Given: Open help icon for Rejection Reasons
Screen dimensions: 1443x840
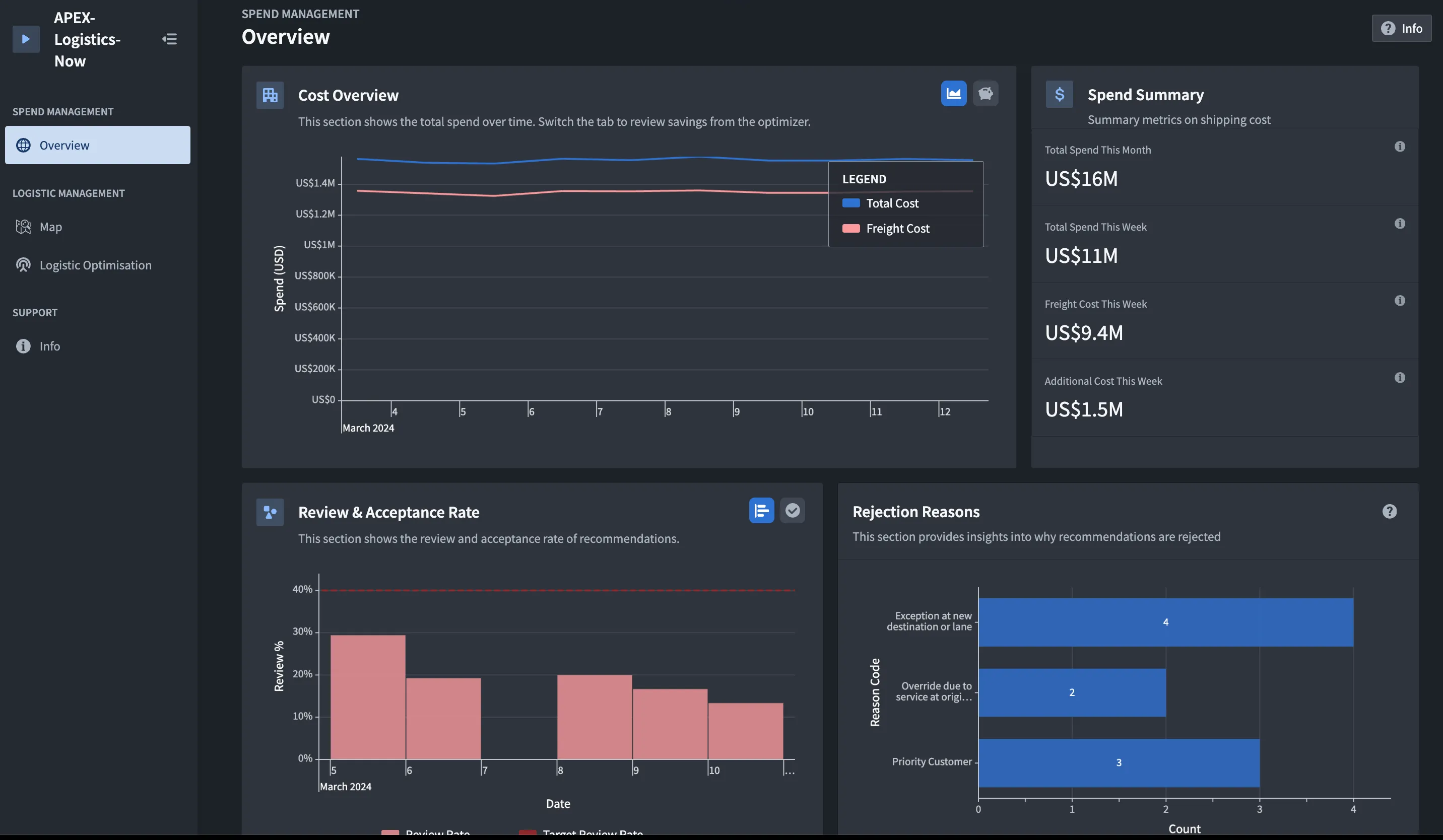Looking at the screenshot, I should 1389,512.
